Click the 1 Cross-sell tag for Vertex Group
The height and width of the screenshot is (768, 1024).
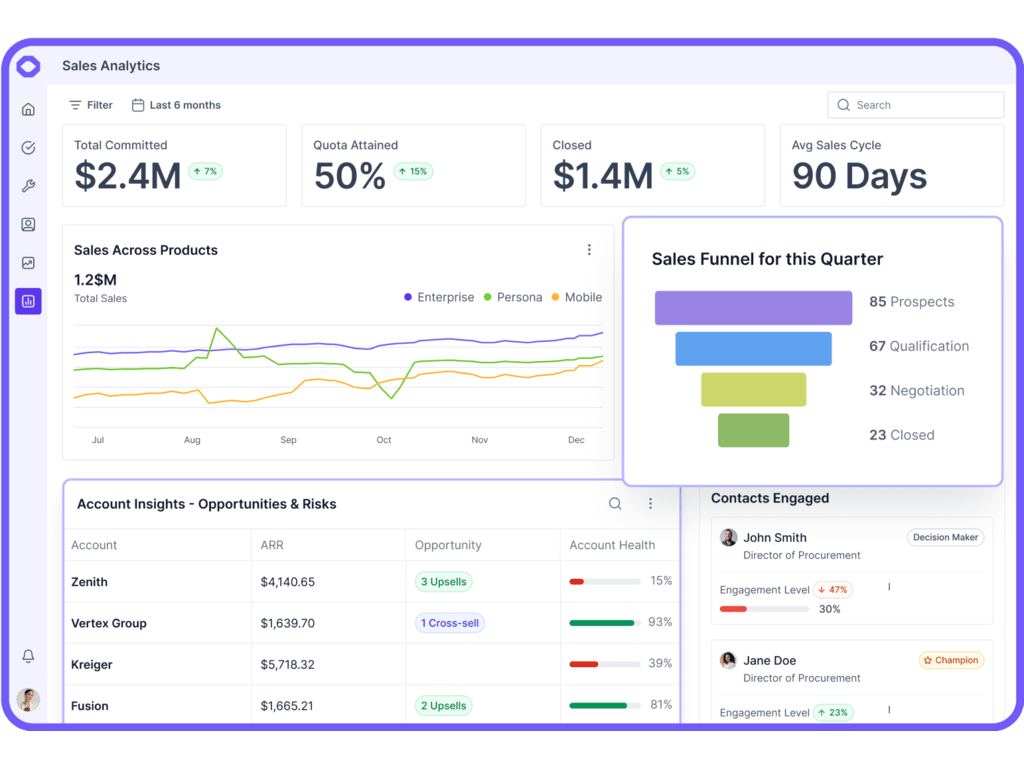pyautogui.click(x=449, y=623)
